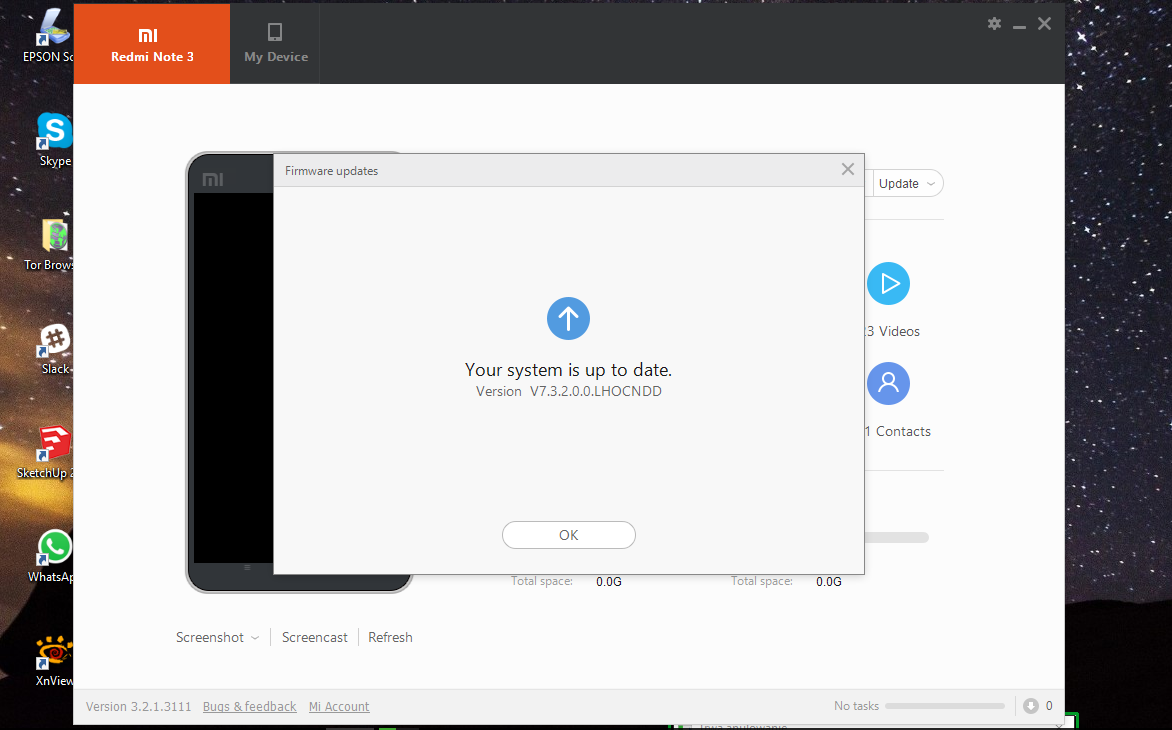
Task: Open the Redmi Note 3 tab
Action: (152, 43)
